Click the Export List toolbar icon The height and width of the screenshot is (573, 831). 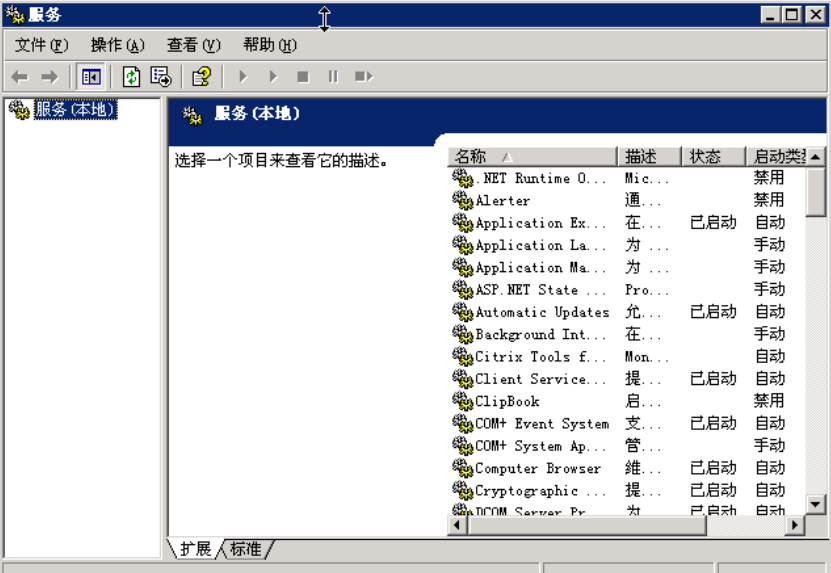pyautogui.click(x=161, y=77)
